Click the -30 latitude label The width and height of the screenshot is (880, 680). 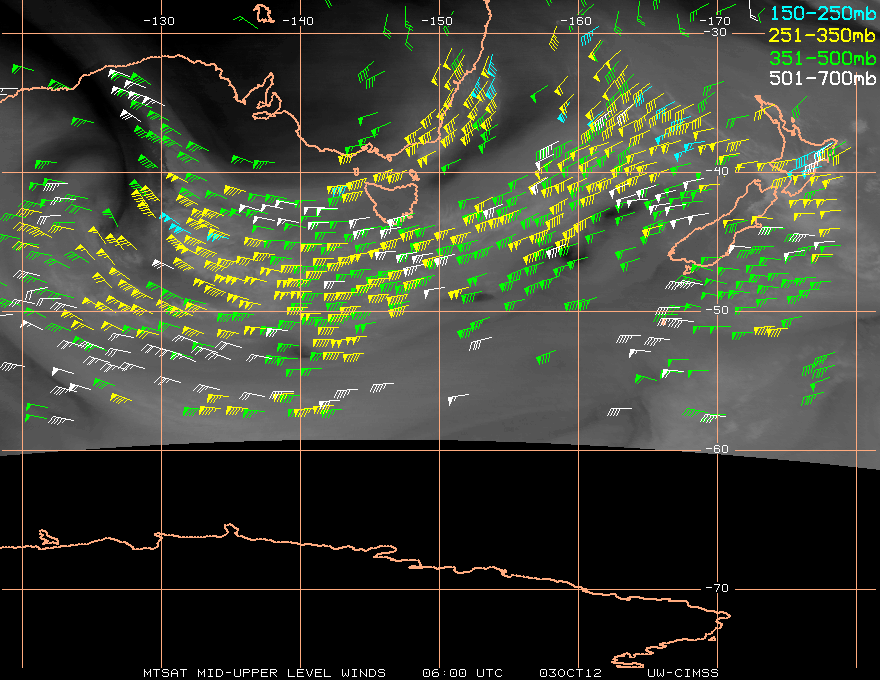click(714, 33)
